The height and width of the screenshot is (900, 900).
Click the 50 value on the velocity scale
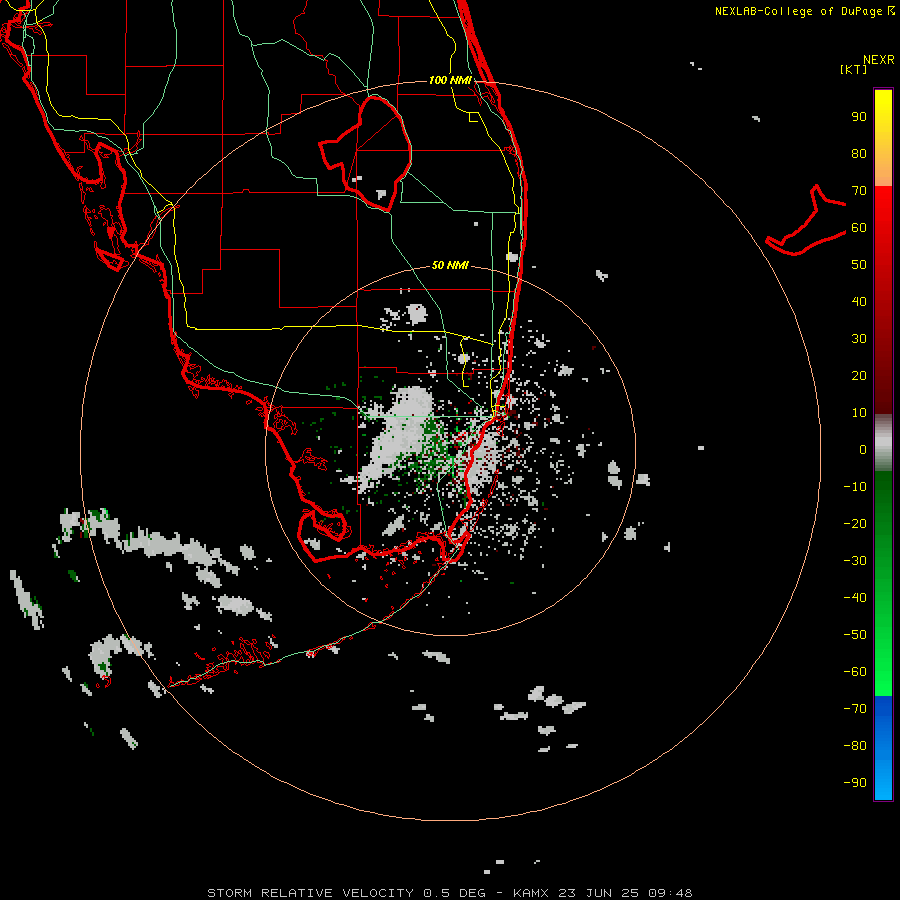pyautogui.click(x=859, y=265)
